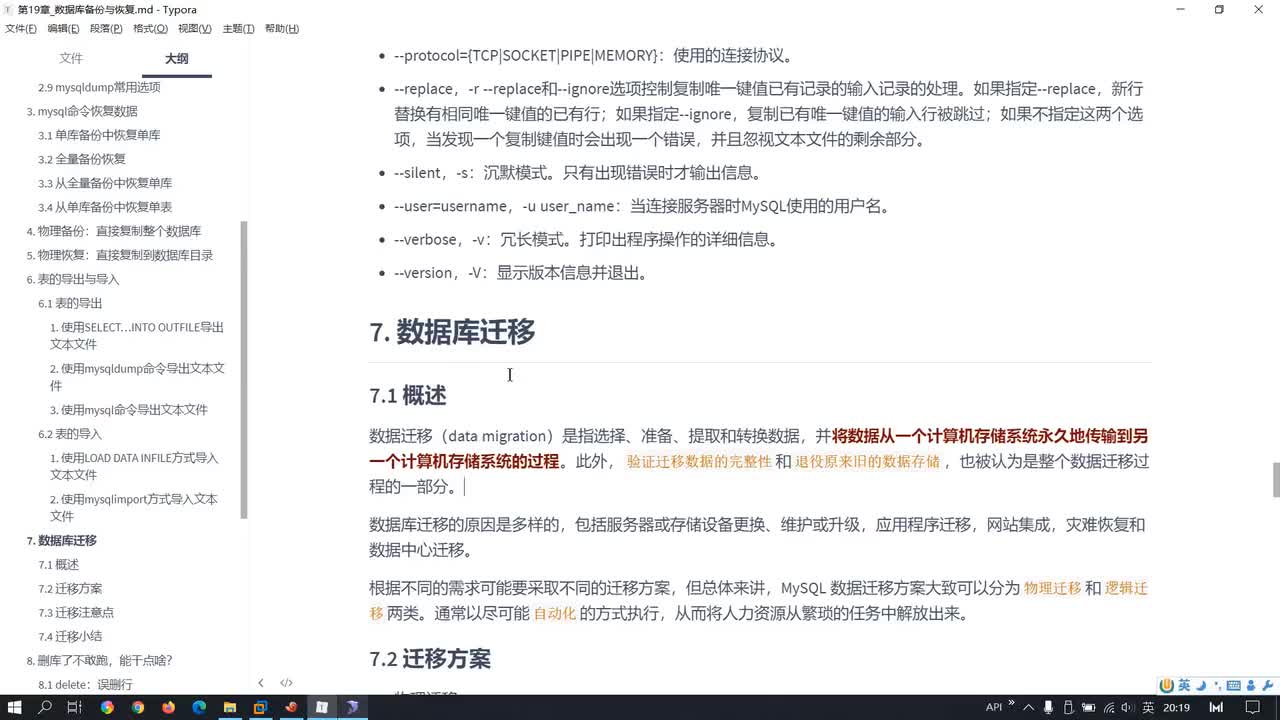1280x720 pixels.
Task: Go to outline 8. 删库了不敢跑，能干点啥？
Action: click(99, 660)
